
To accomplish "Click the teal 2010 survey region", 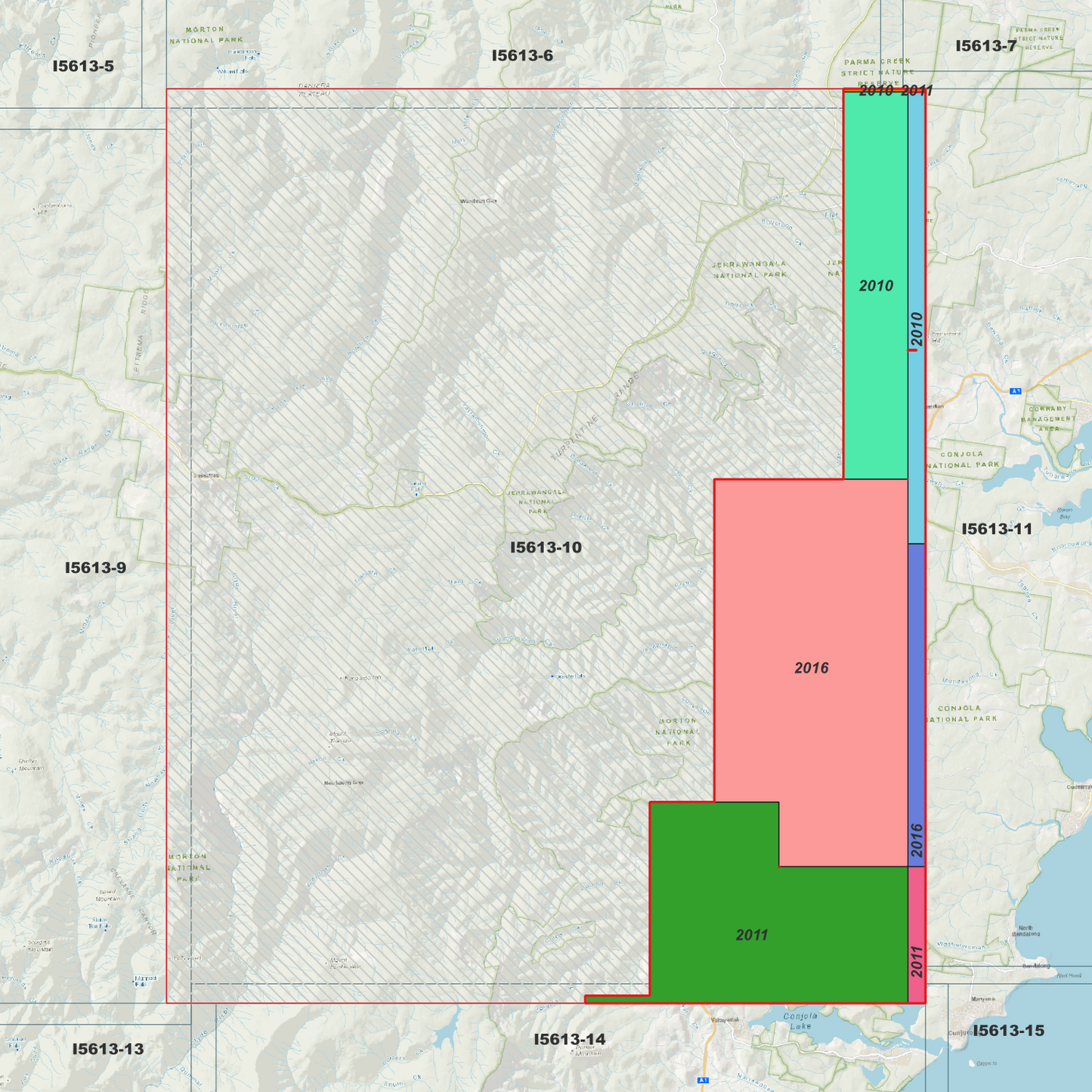I will click(876, 285).
